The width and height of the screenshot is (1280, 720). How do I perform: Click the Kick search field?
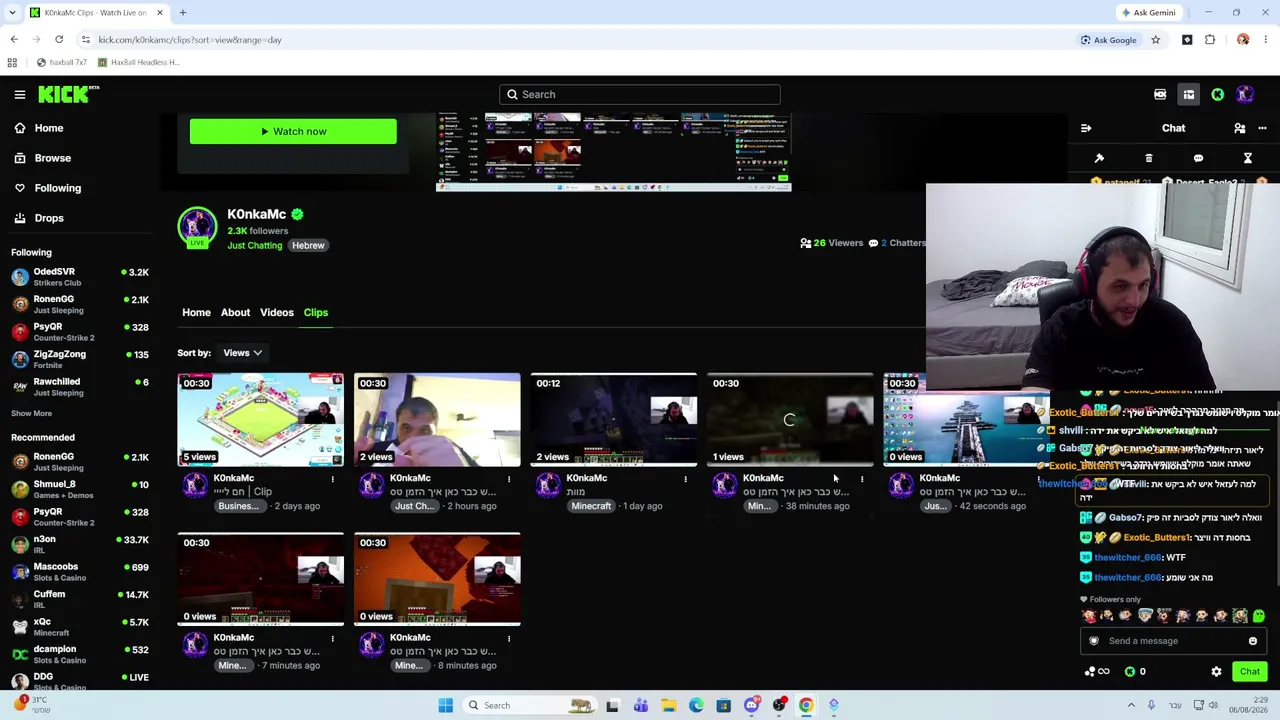coord(640,95)
